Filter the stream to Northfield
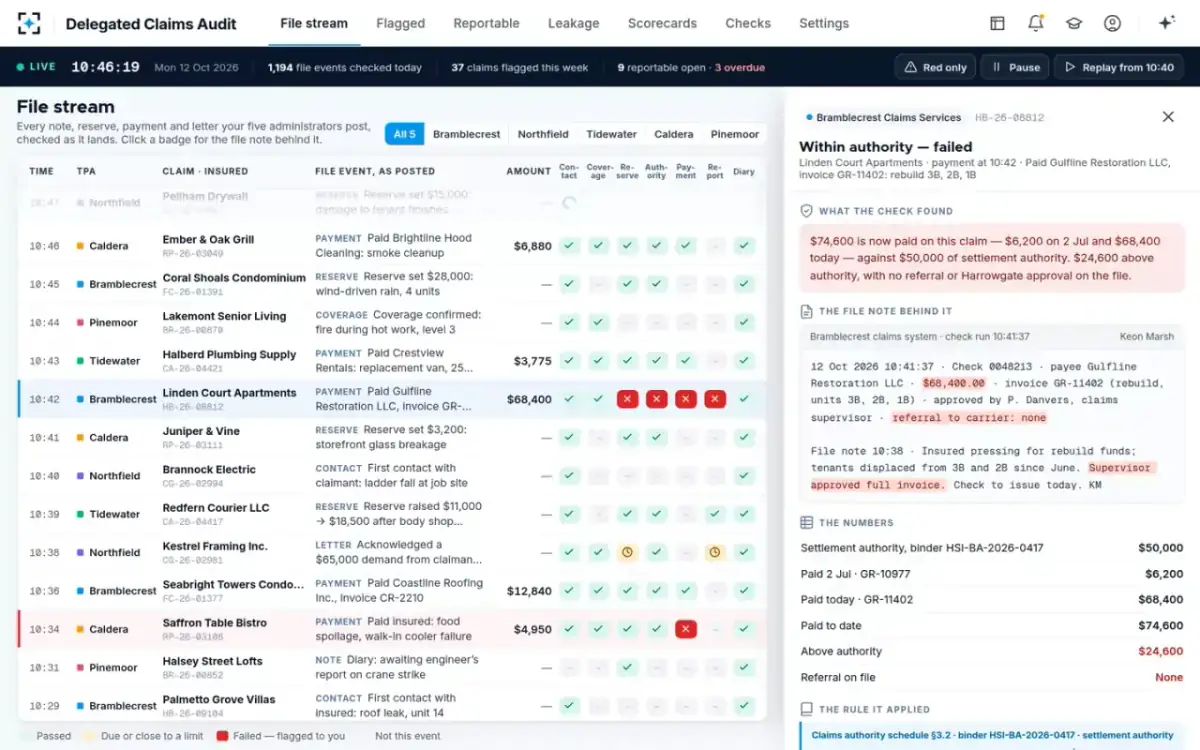This screenshot has width=1200, height=750. pos(543,134)
